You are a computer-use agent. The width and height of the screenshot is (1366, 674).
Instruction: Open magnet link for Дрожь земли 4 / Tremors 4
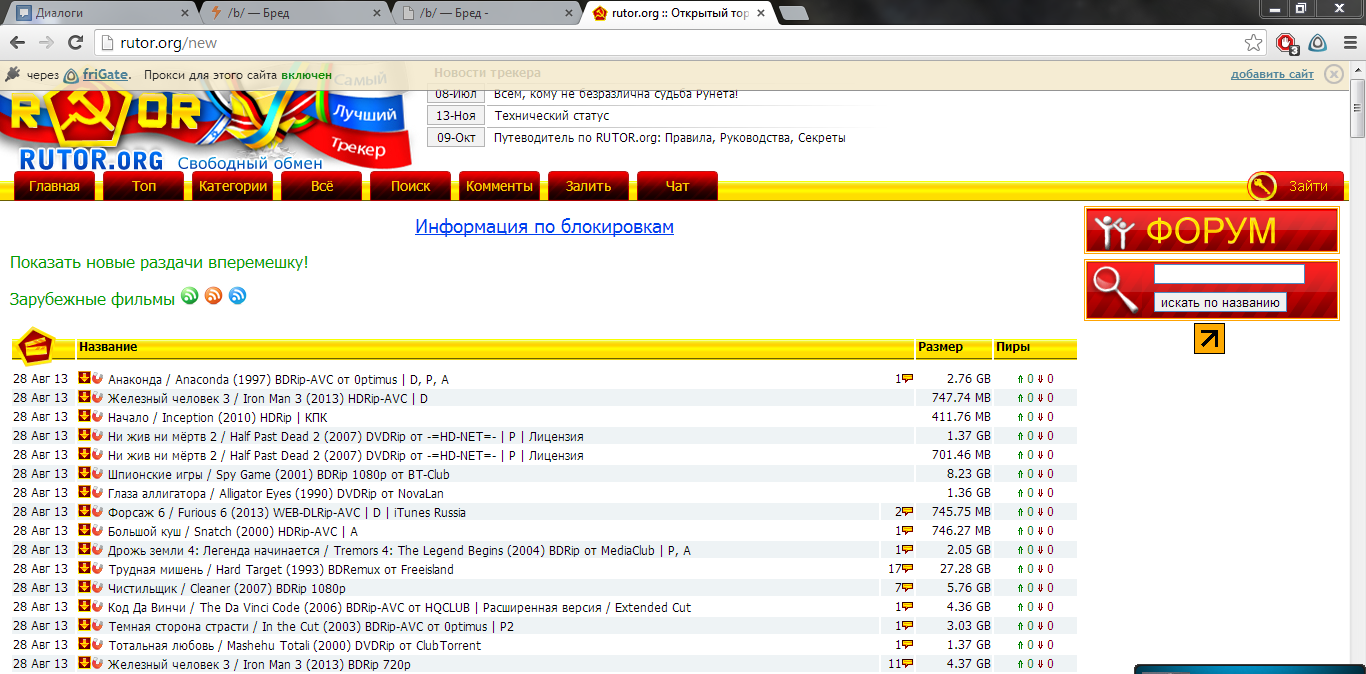point(97,550)
